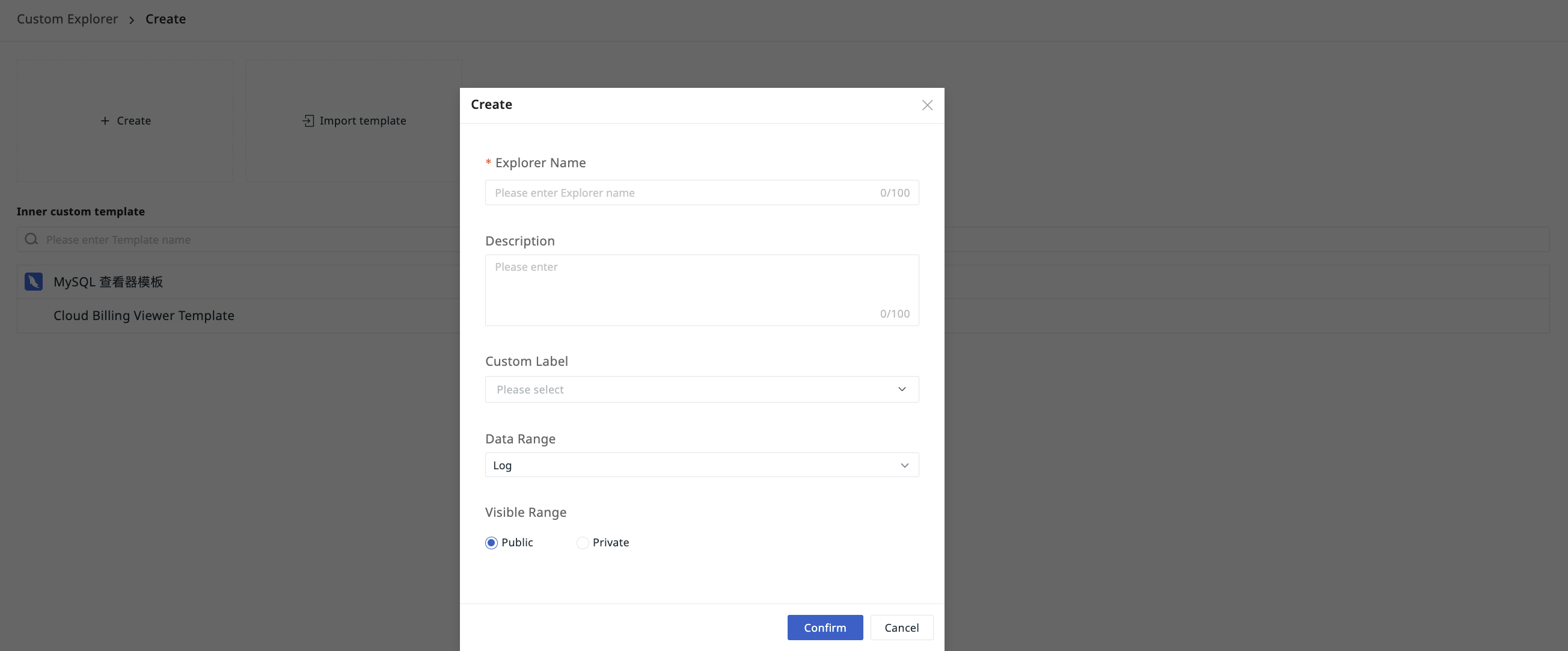Click the Import template card

pyautogui.click(x=354, y=120)
